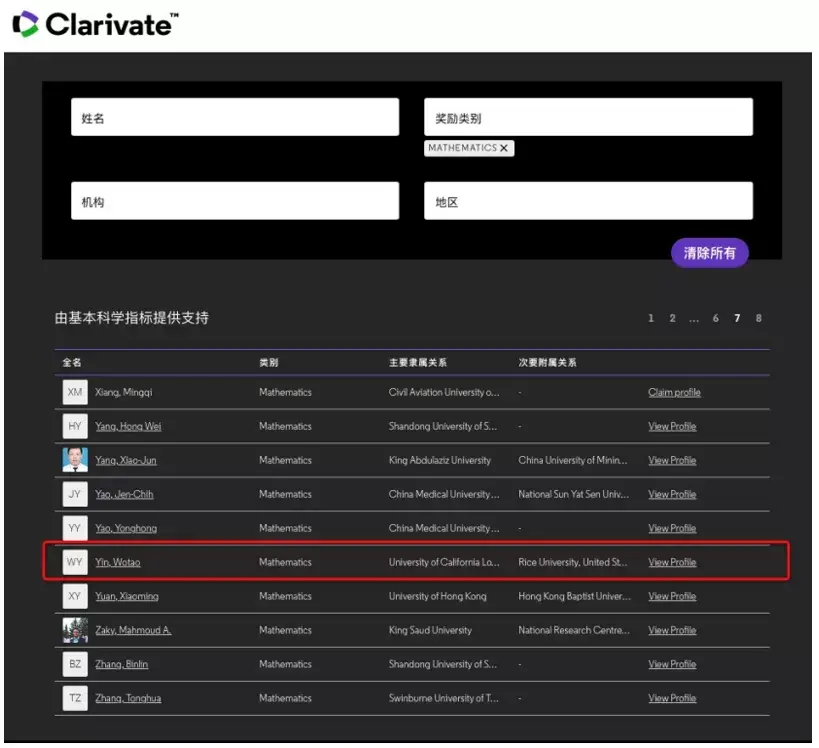
Task: Focus the 机构 institution input field
Action: (235, 201)
